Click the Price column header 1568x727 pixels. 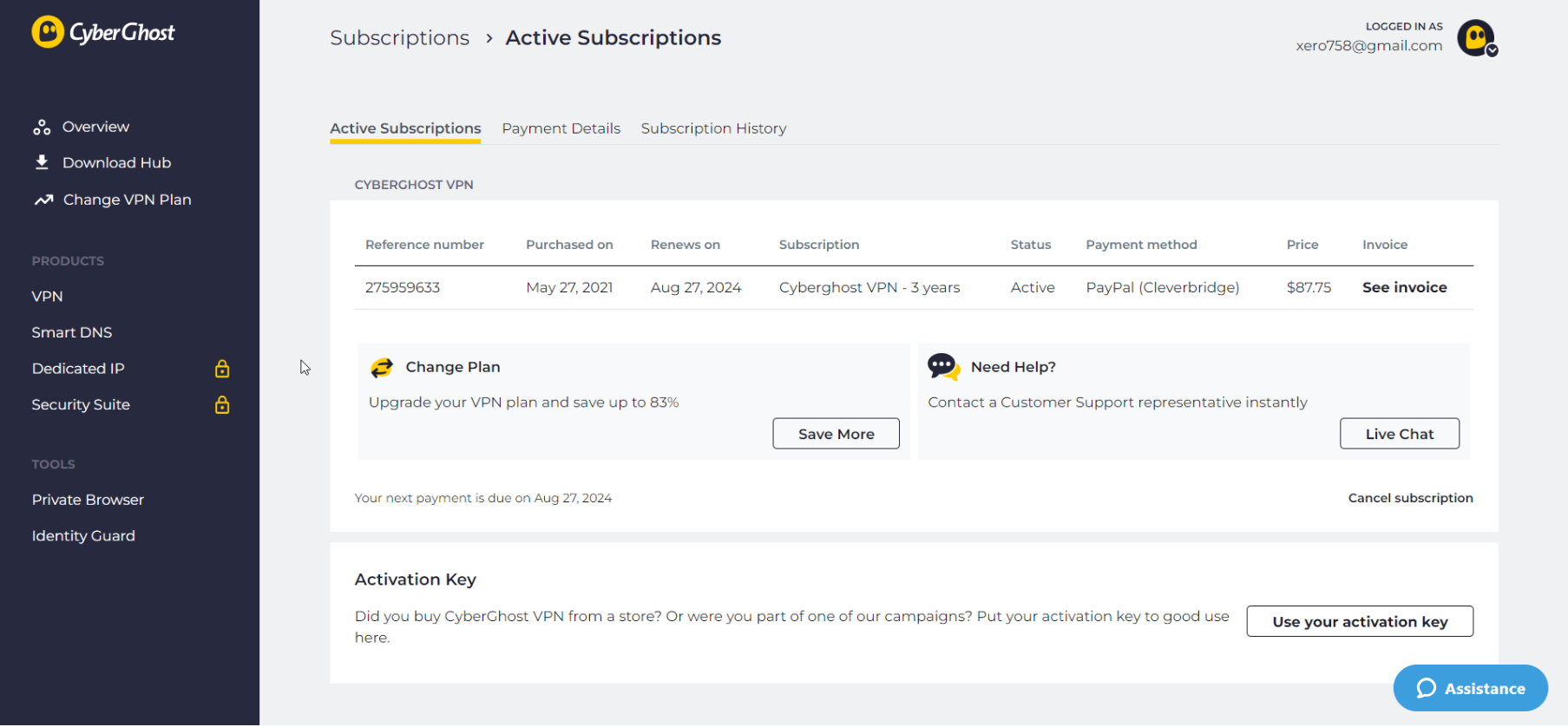point(1302,245)
